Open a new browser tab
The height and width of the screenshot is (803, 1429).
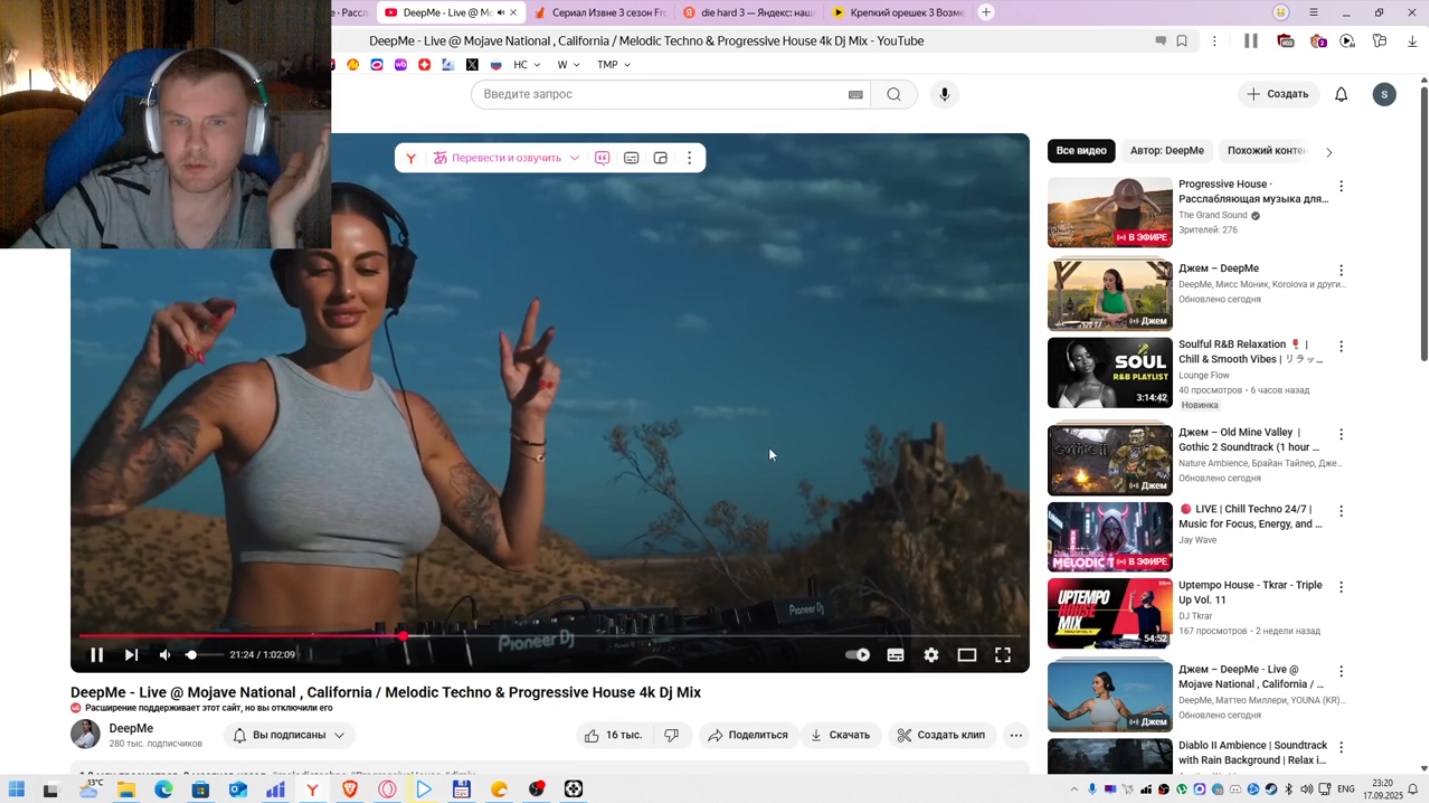pyautogui.click(x=986, y=13)
